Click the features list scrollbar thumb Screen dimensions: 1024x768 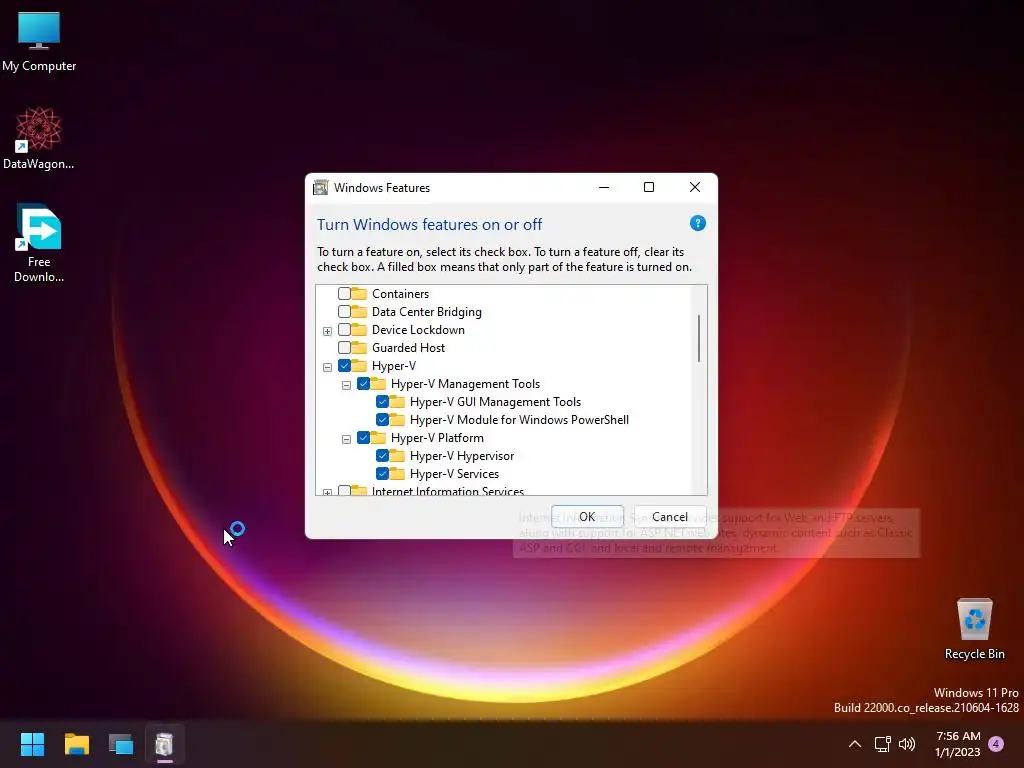(699, 338)
